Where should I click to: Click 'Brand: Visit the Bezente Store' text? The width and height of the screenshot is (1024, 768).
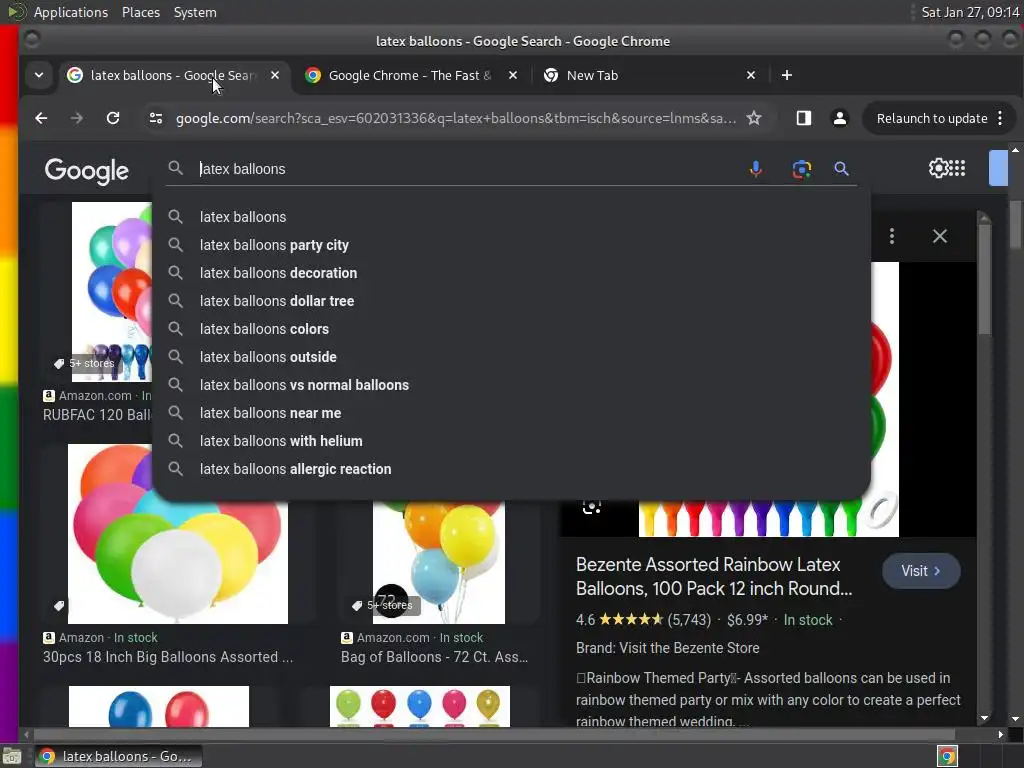point(667,648)
